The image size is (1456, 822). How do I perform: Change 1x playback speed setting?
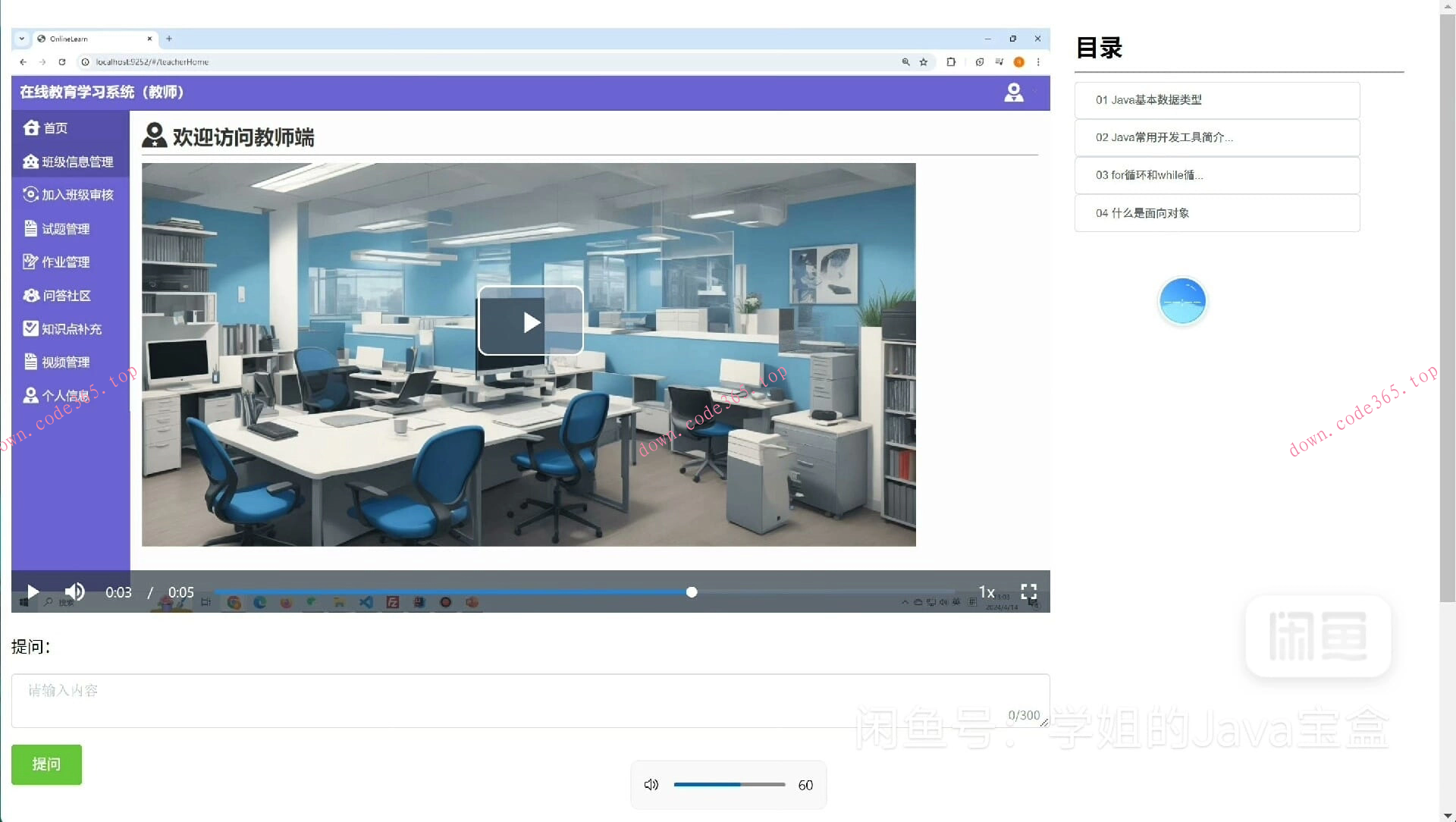(x=986, y=591)
